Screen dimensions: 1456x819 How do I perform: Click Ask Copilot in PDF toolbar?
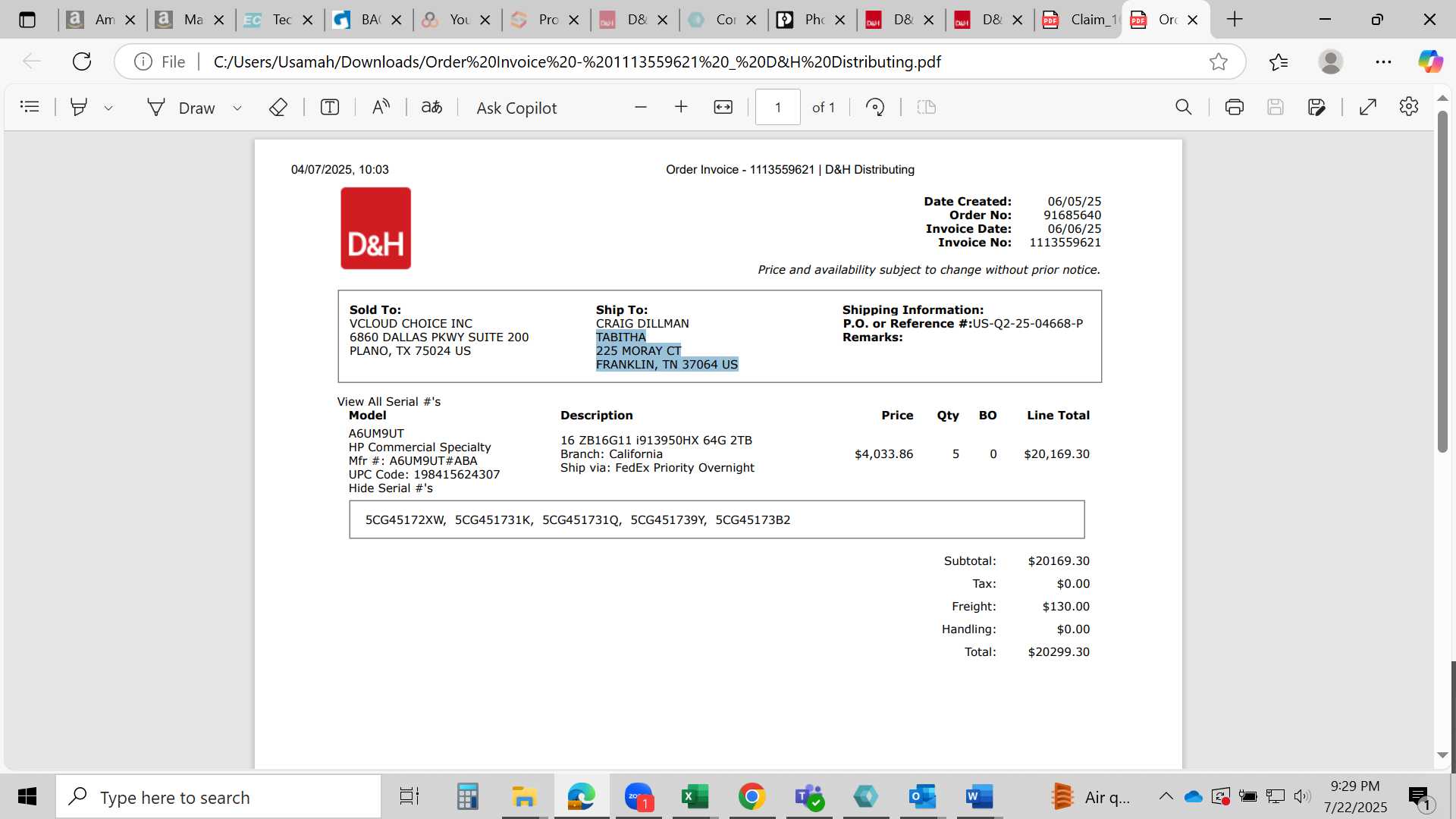pos(516,108)
